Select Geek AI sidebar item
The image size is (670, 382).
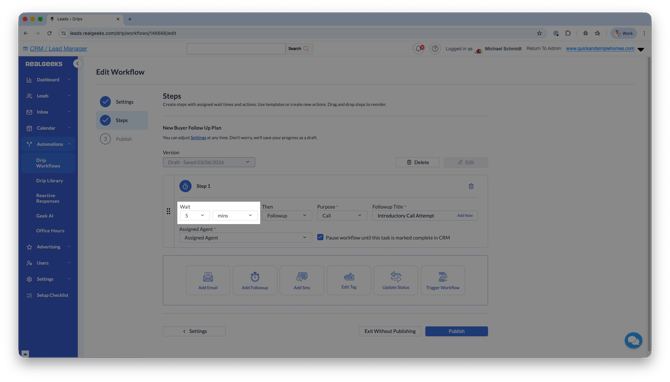pos(44,216)
